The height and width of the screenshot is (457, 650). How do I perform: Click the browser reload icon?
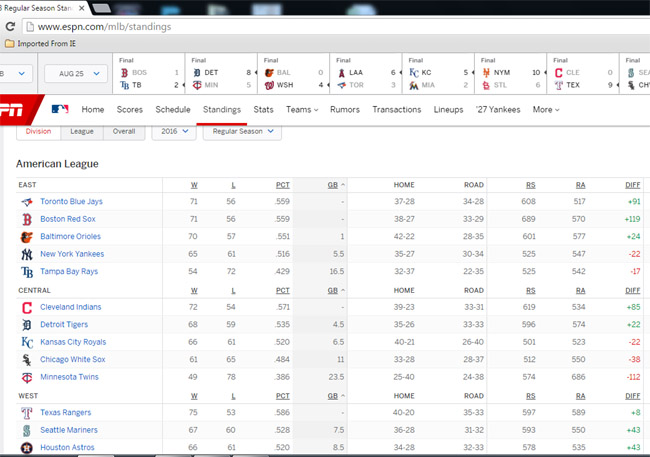10,27
